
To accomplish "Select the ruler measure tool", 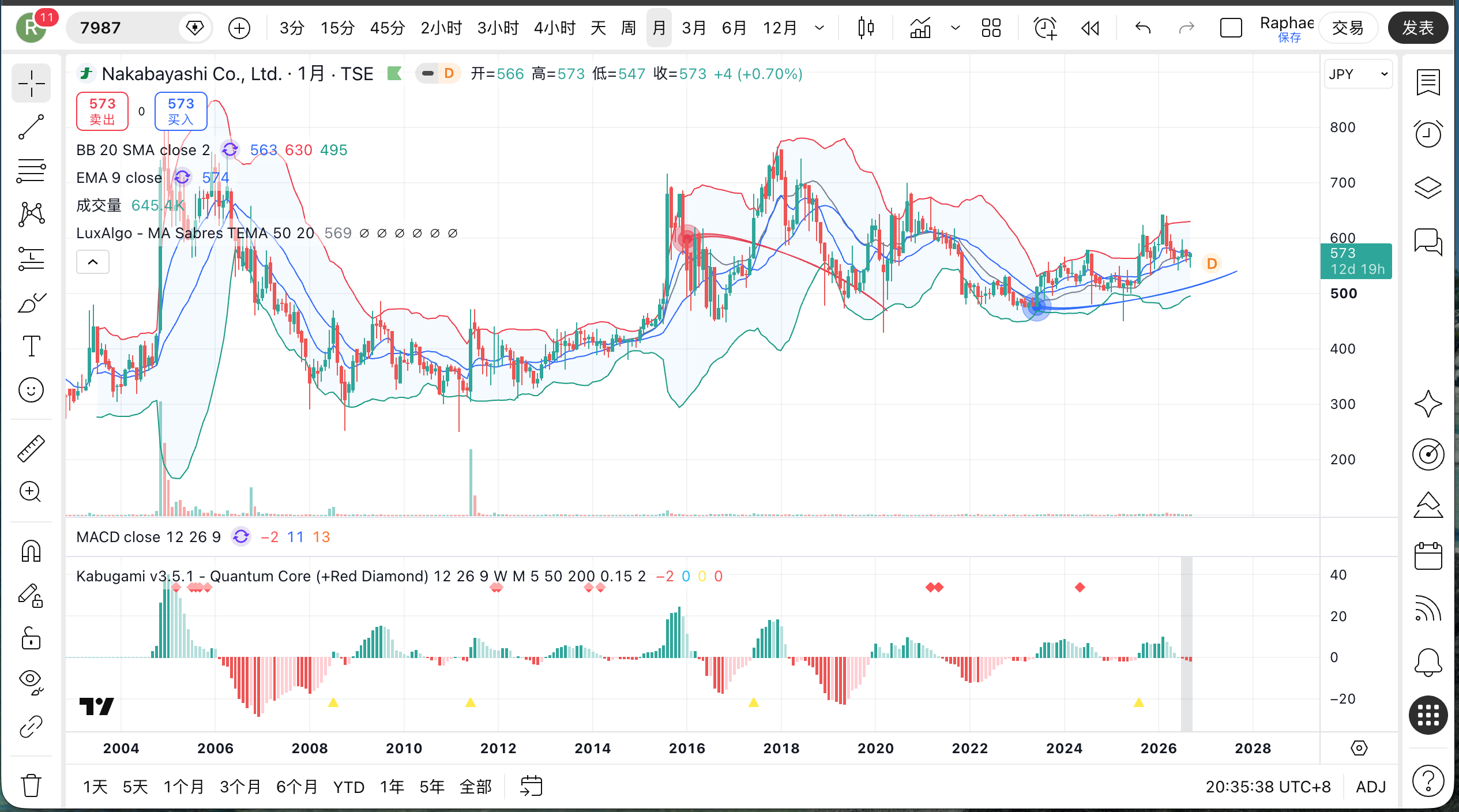I will [x=31, y=449].
